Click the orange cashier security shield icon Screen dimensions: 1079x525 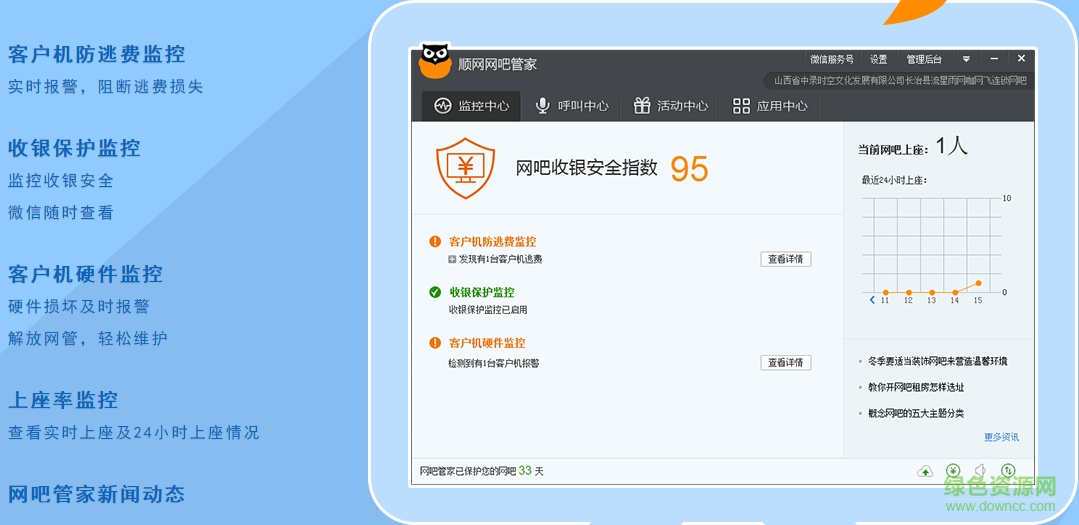pyautogui.click(x=466, y=169)
